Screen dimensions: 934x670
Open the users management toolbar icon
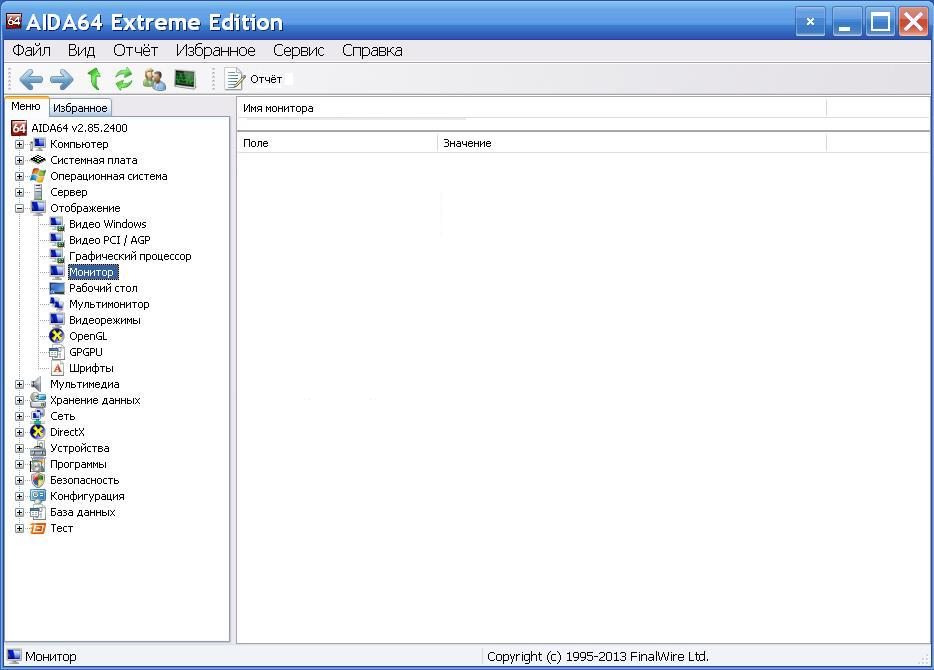tap(154, 79)
